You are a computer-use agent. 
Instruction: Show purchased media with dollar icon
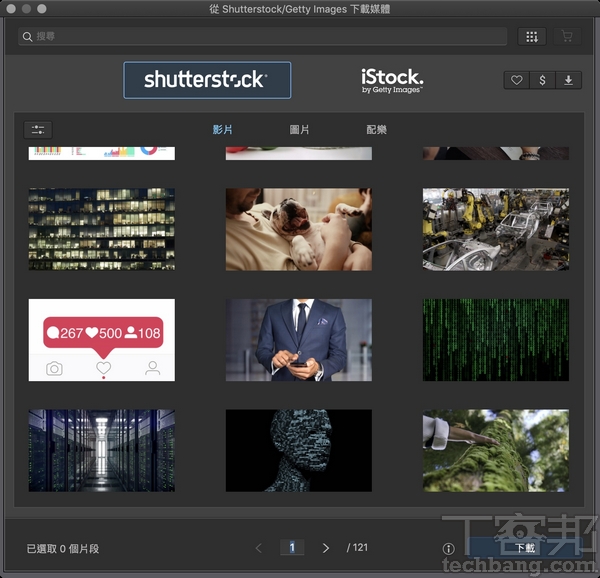542,80
